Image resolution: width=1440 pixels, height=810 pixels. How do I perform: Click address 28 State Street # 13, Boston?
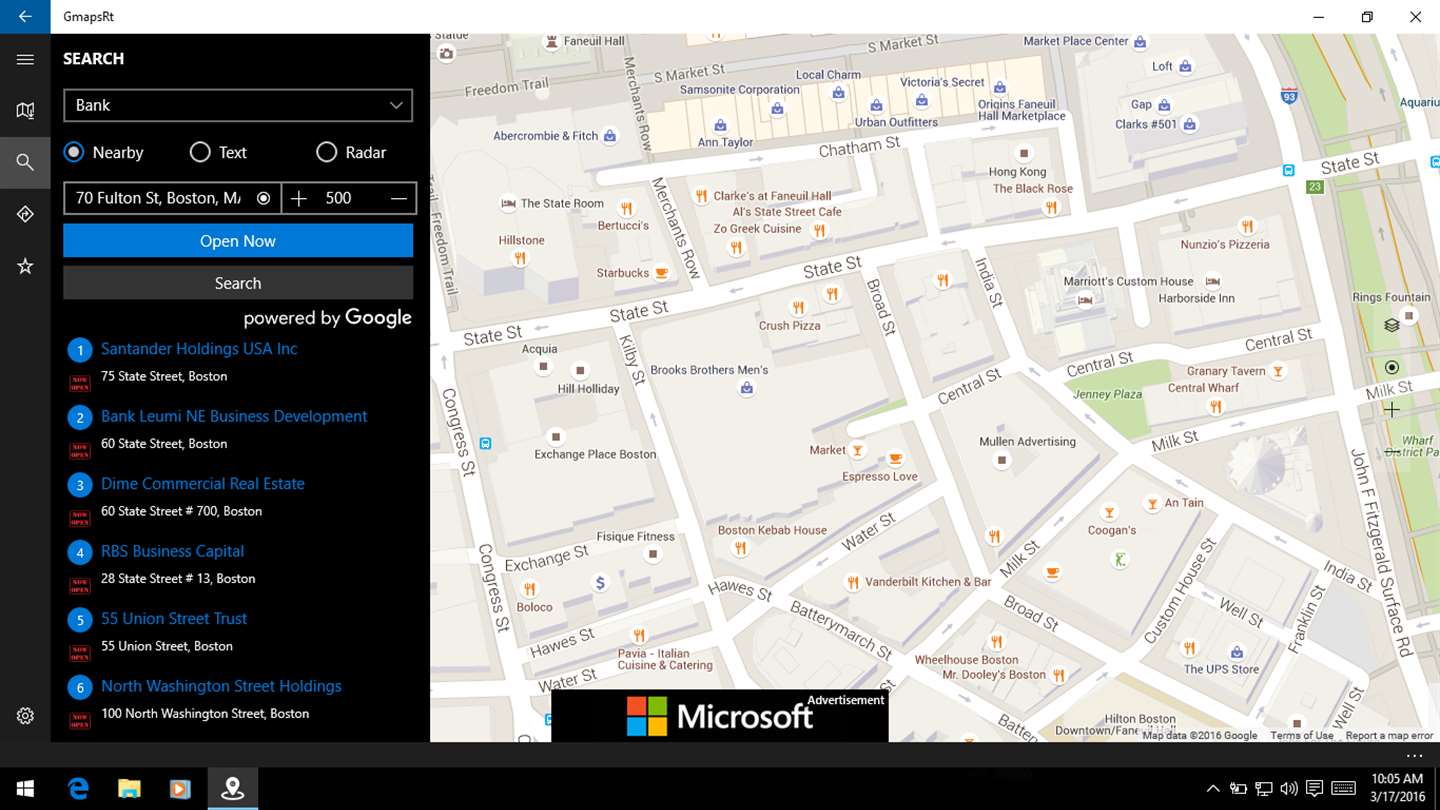178,578
